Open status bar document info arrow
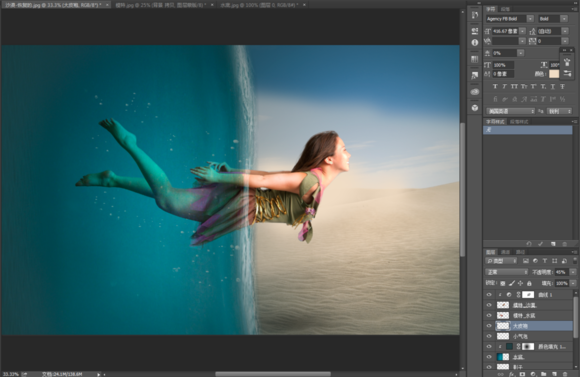This screenshot has height=377, width=580. click(x=99, y=374)
